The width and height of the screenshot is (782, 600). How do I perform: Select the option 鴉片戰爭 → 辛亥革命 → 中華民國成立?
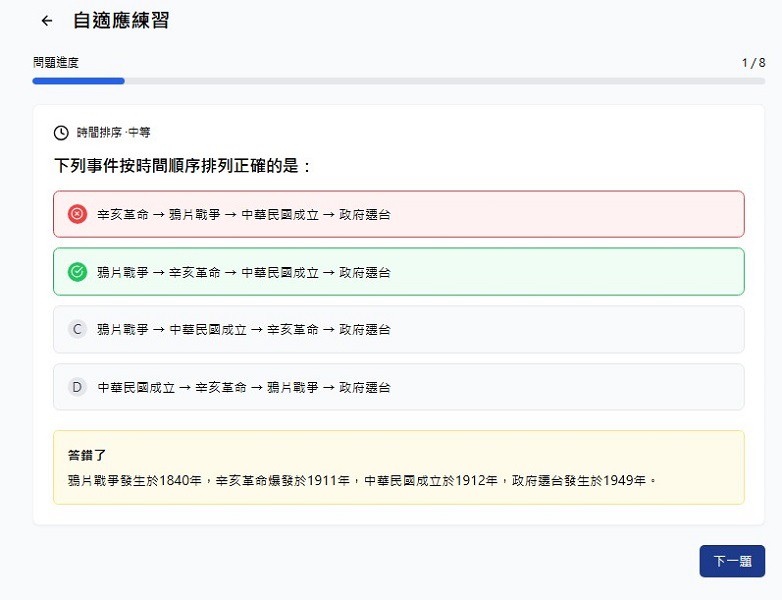pos(400,272)
